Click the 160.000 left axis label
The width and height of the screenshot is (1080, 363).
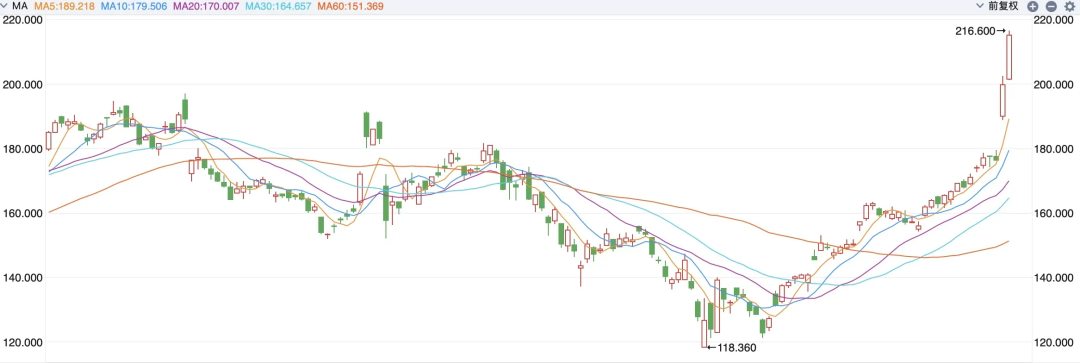(22, 214)
